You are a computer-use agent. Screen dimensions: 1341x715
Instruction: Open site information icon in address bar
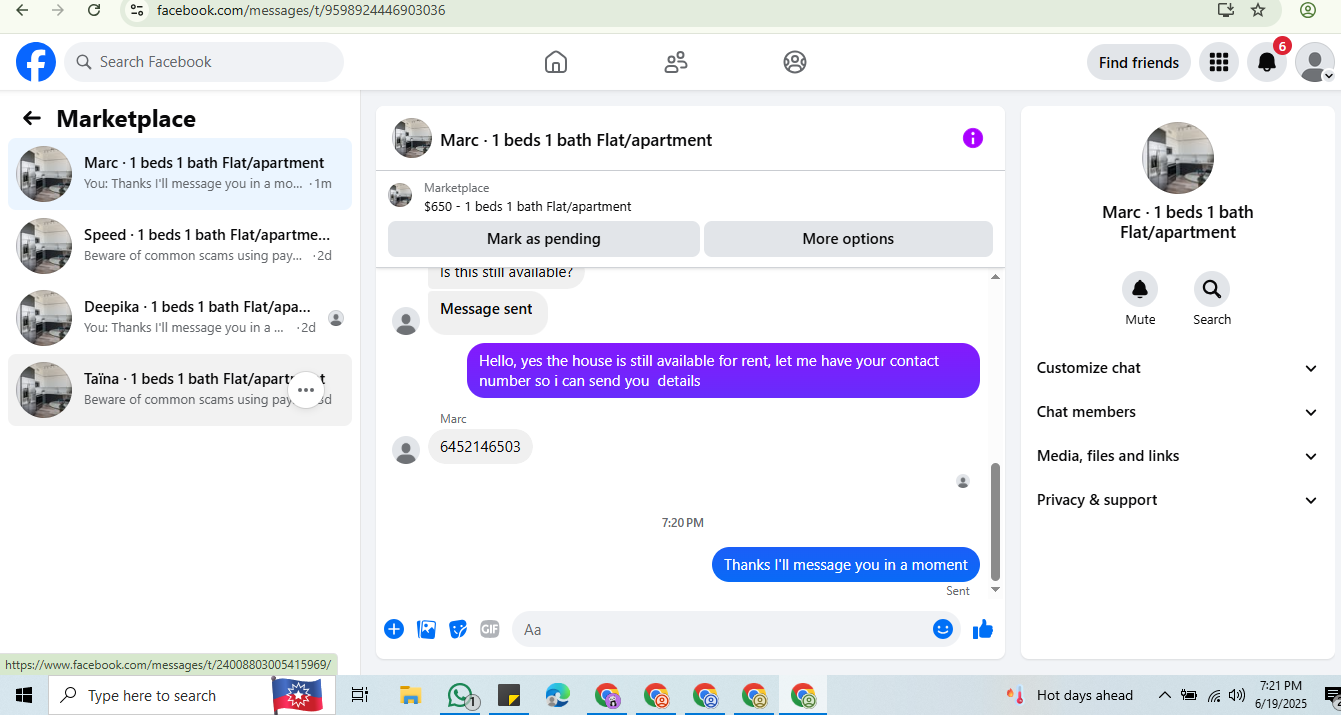tap(137, 10)
